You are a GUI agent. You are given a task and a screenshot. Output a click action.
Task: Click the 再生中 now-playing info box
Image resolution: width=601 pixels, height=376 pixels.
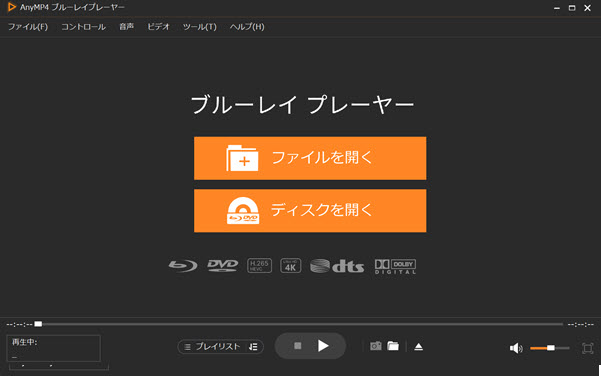(x=54, y=348)
